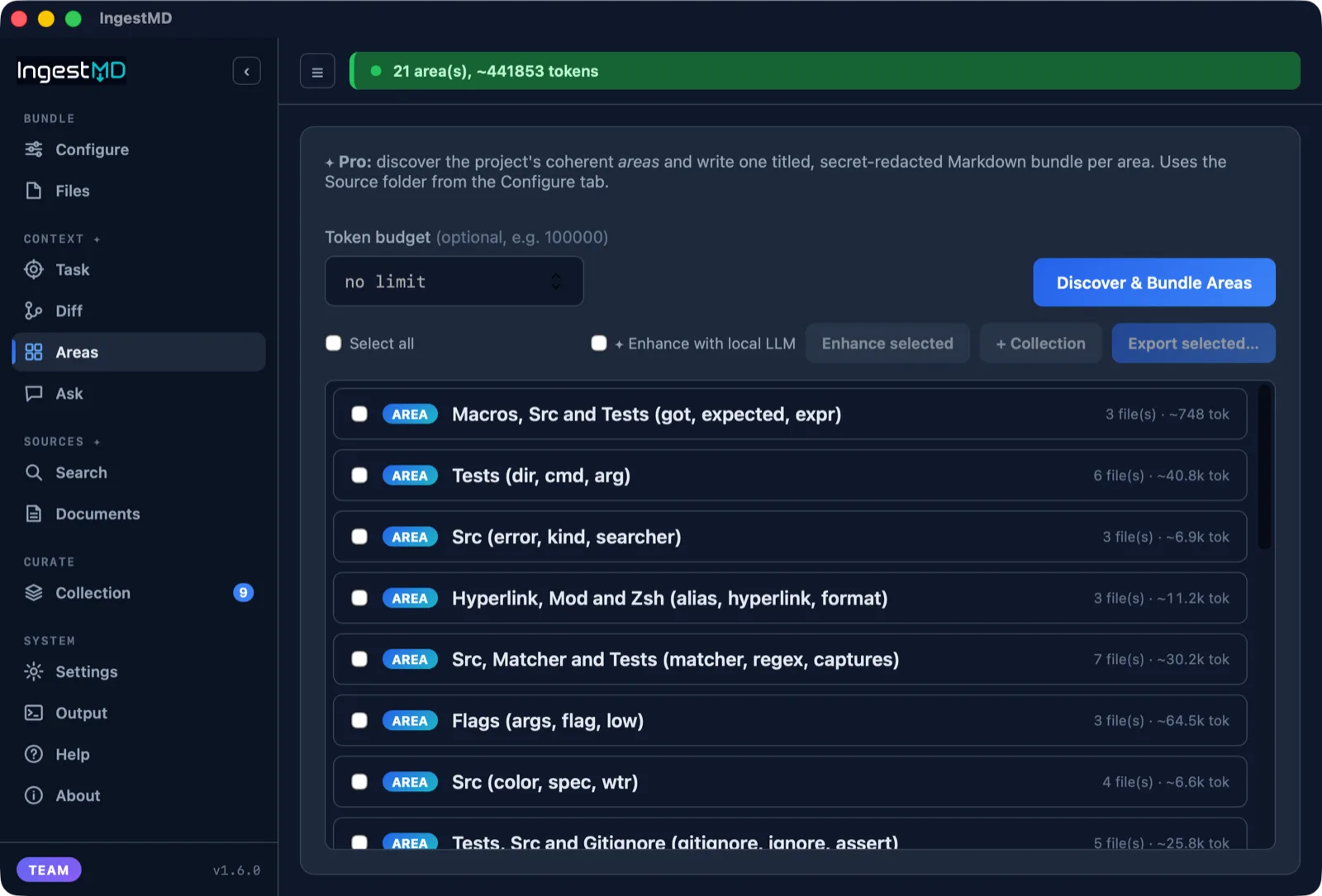The width and height of the screenshot is (1322, 896).
Task: Click the 'Macros, Src and Tests (got, expected, expr)' title
Action: (647, 415)
